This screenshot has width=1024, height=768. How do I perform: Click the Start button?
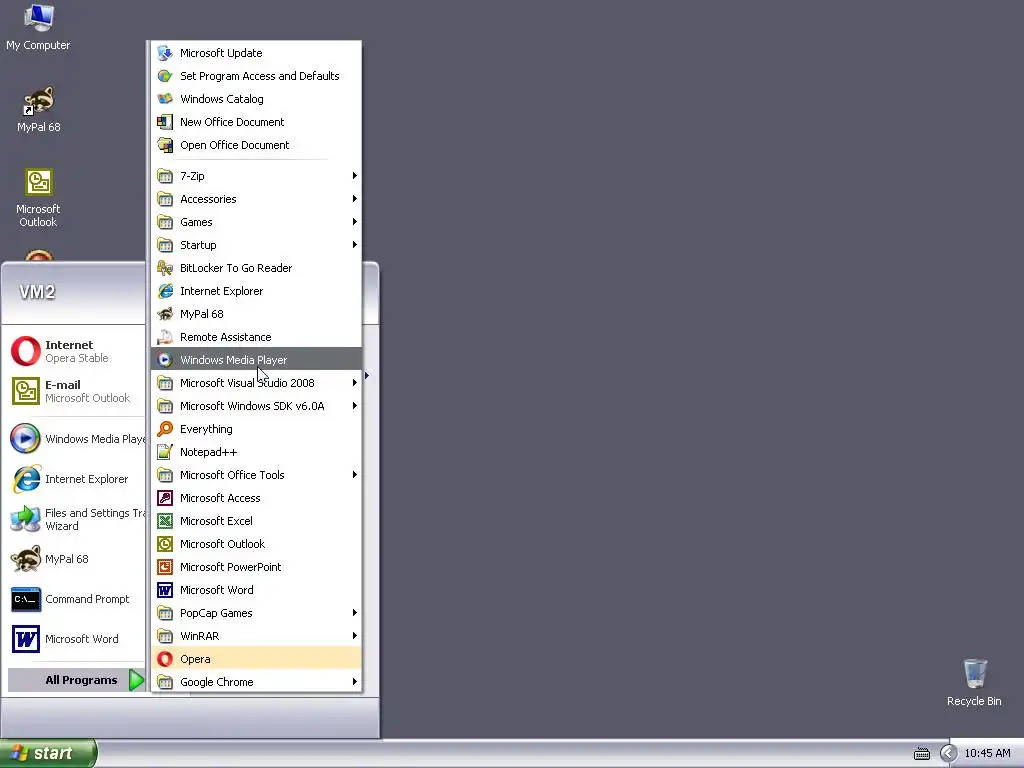[x=48, y=754]
